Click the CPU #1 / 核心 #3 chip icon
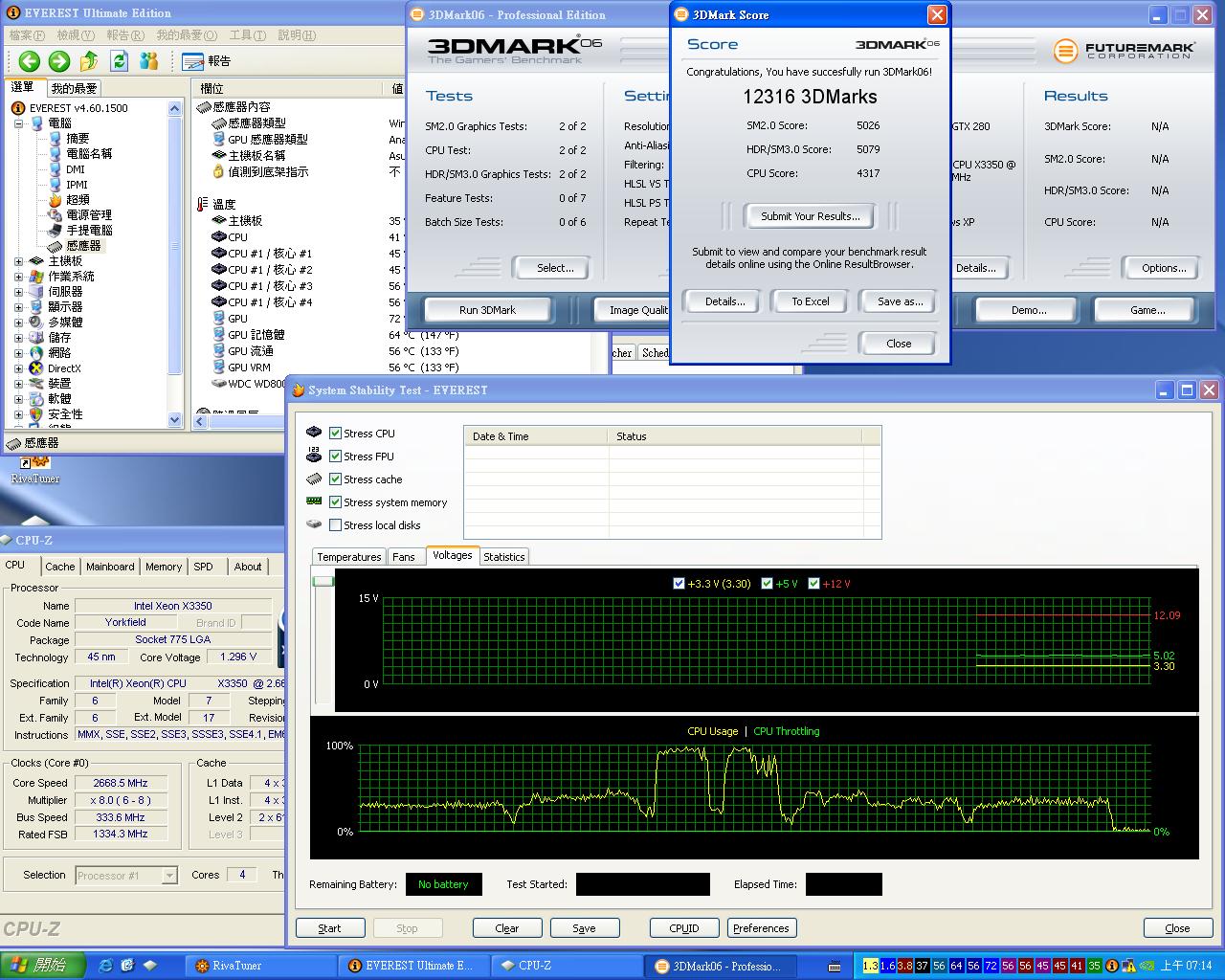This screenshot has height=980, width=1225. (x=218, y=286)
